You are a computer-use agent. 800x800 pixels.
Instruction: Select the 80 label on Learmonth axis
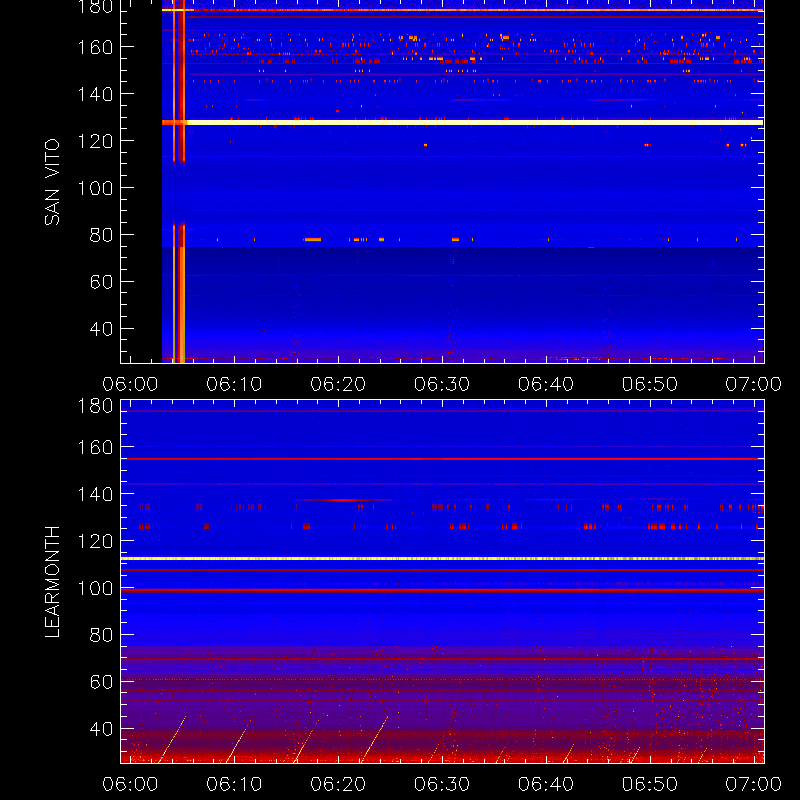point(101,635)
